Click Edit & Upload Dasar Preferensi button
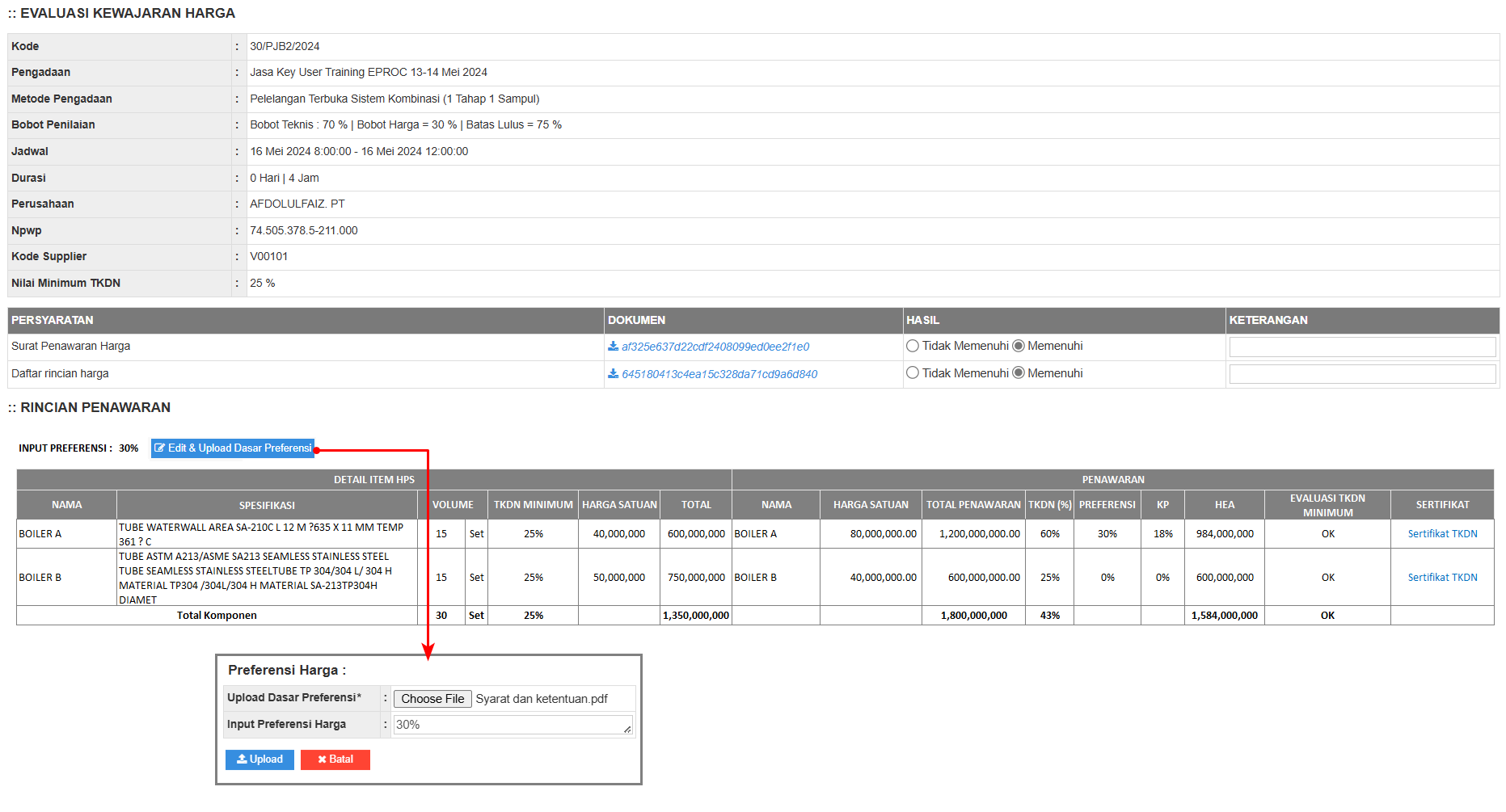1506x812 pixels. coord(233,448)
